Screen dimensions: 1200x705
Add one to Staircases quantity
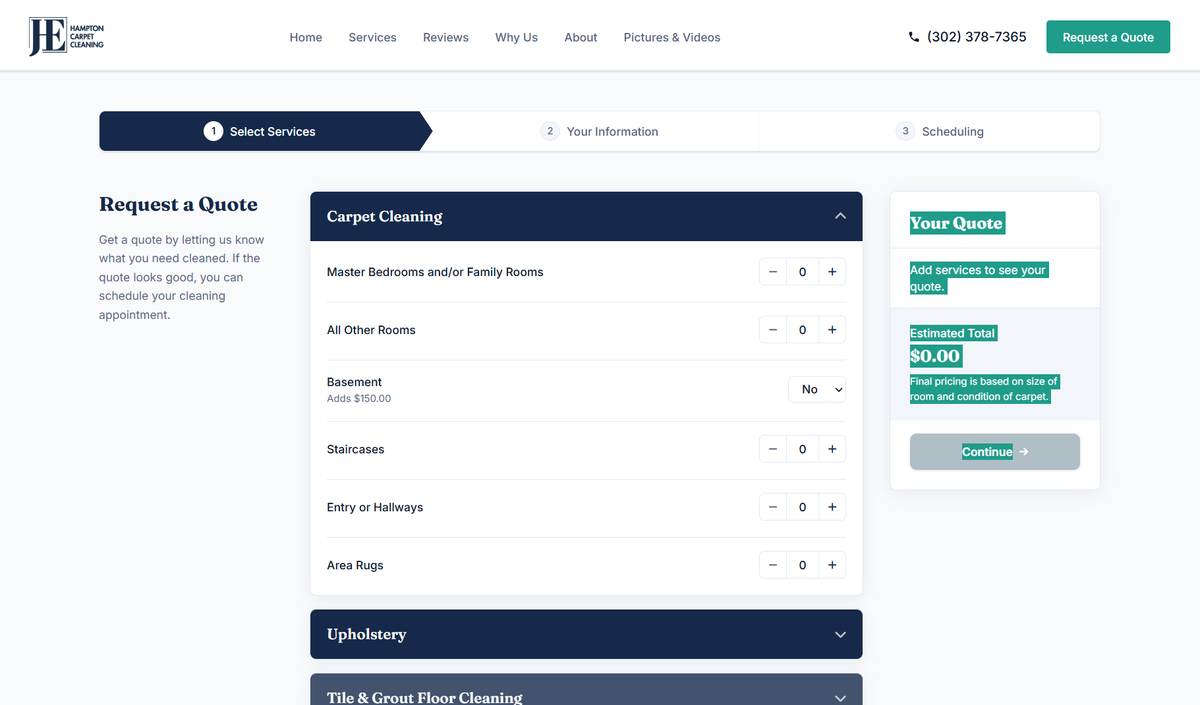(832, 449)
